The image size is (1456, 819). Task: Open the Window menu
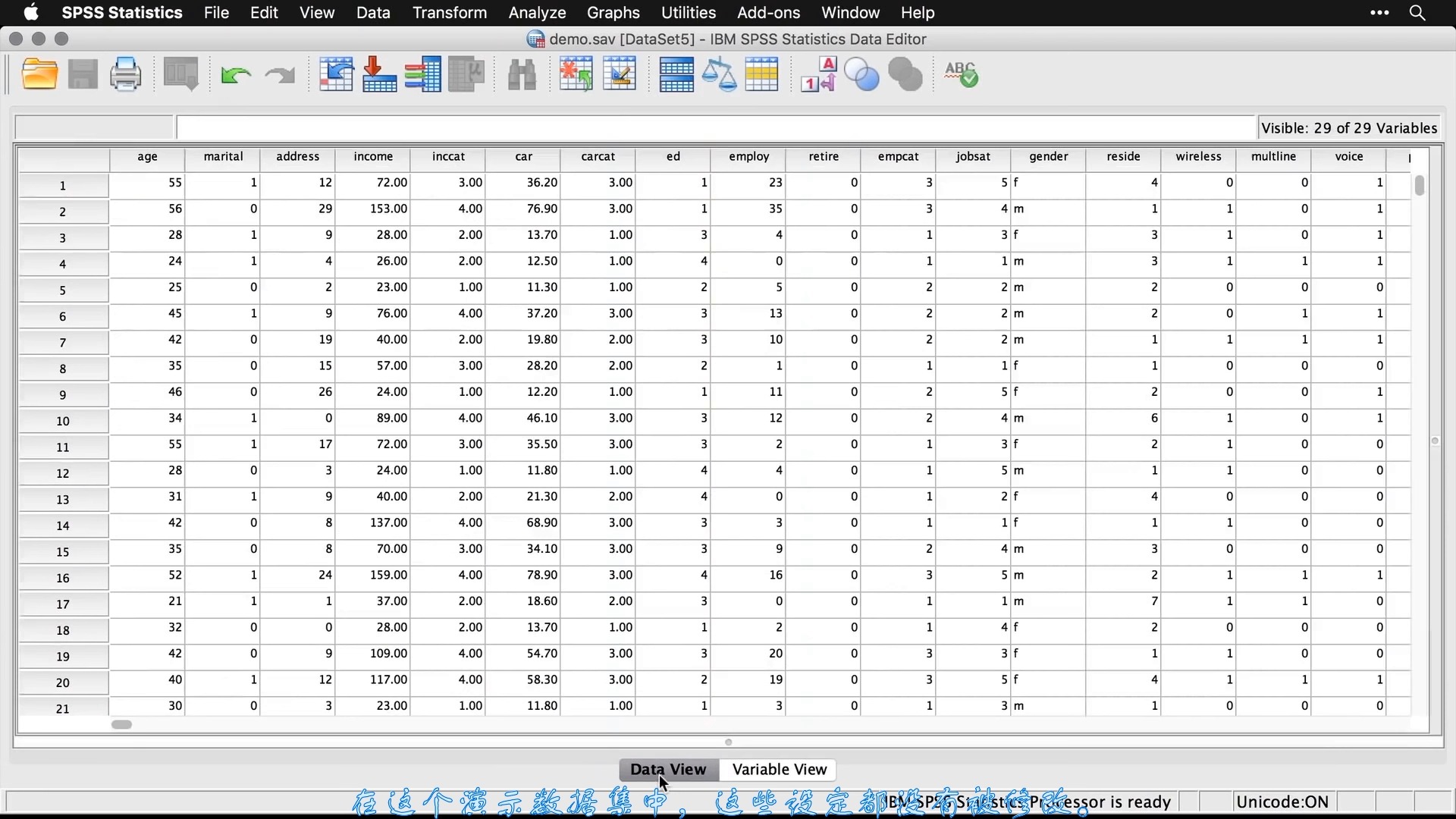click(x=850, y=13)
